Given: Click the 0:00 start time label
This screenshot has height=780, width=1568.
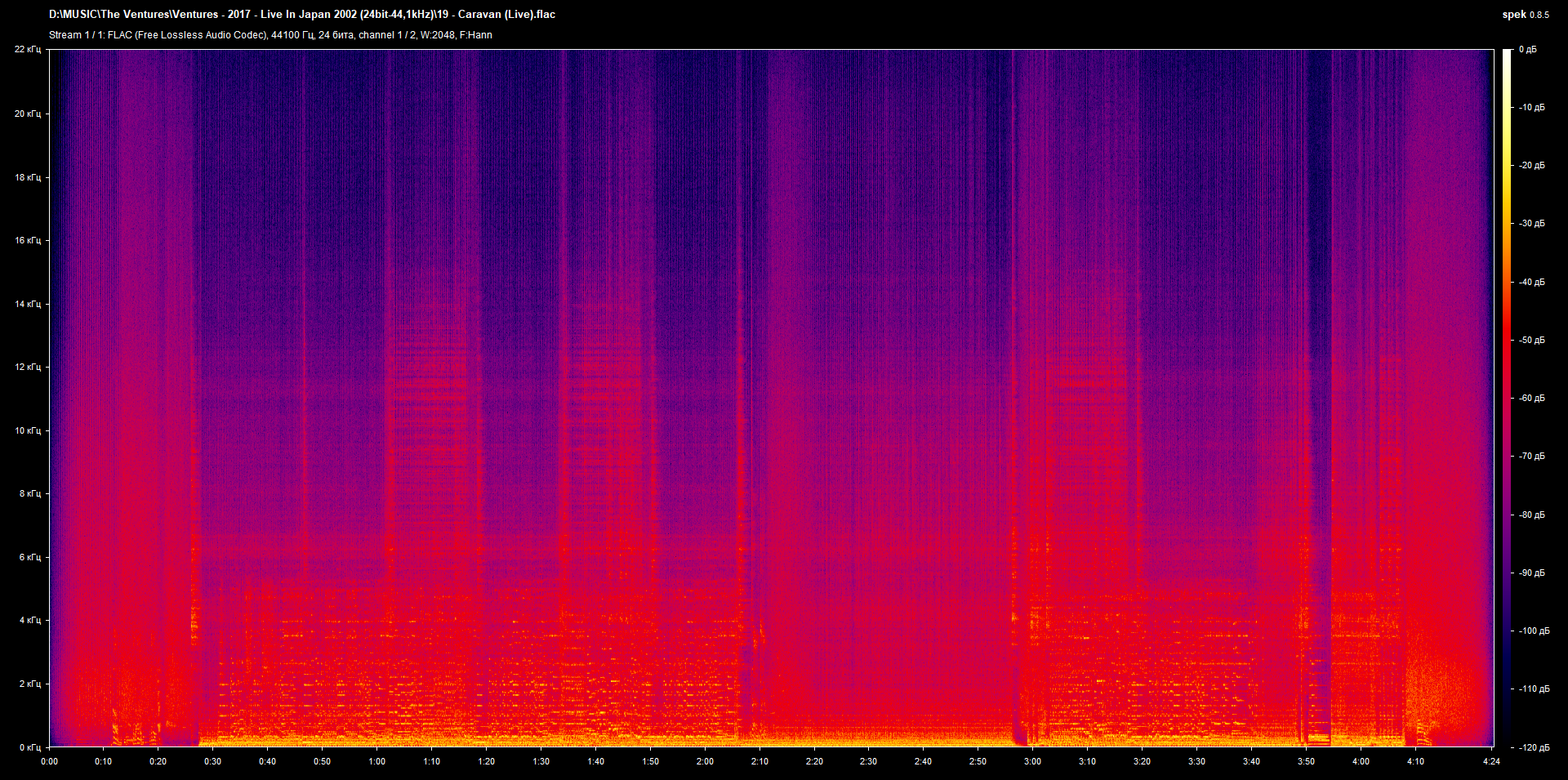Looking at the screenshot, I should (50, 762).
